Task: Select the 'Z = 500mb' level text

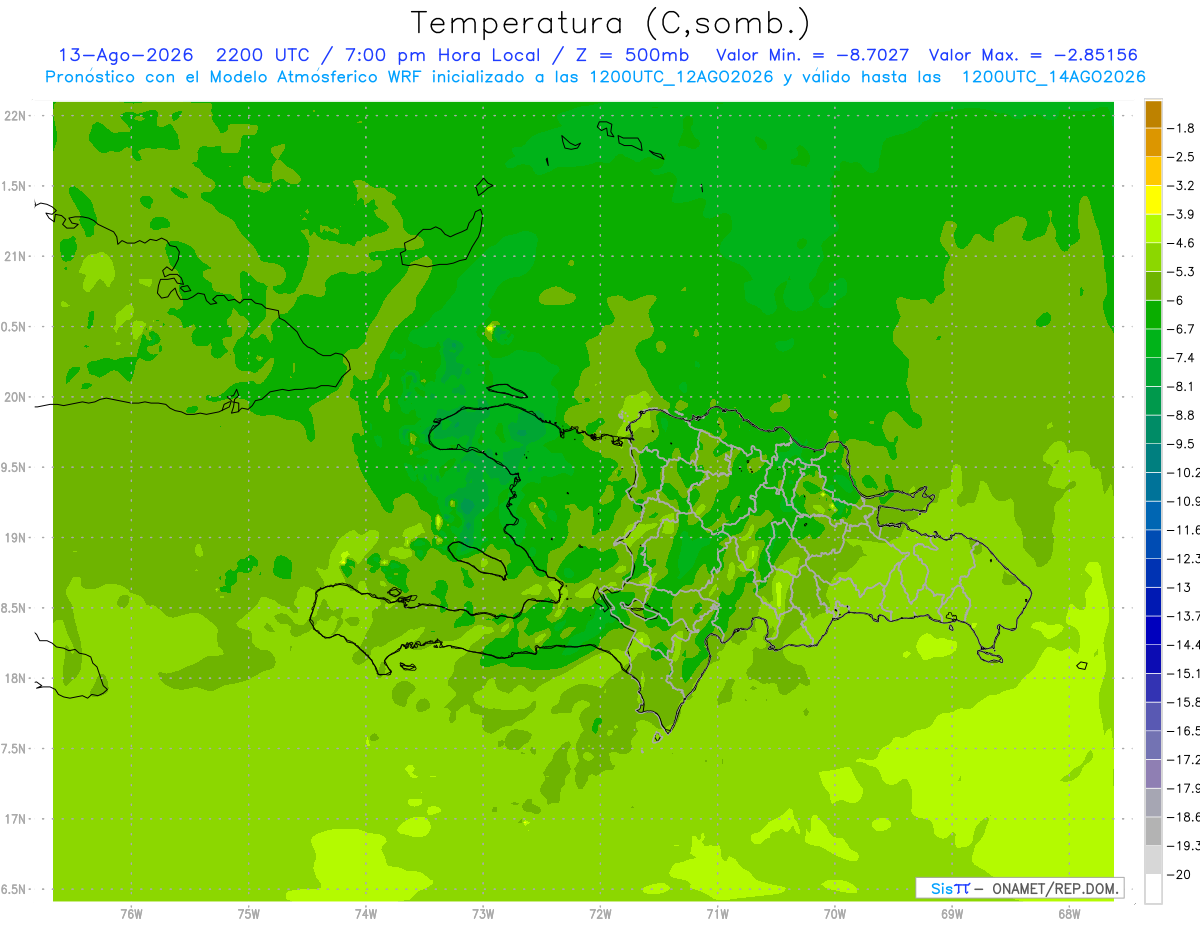Action: click(x=633, y=55)
